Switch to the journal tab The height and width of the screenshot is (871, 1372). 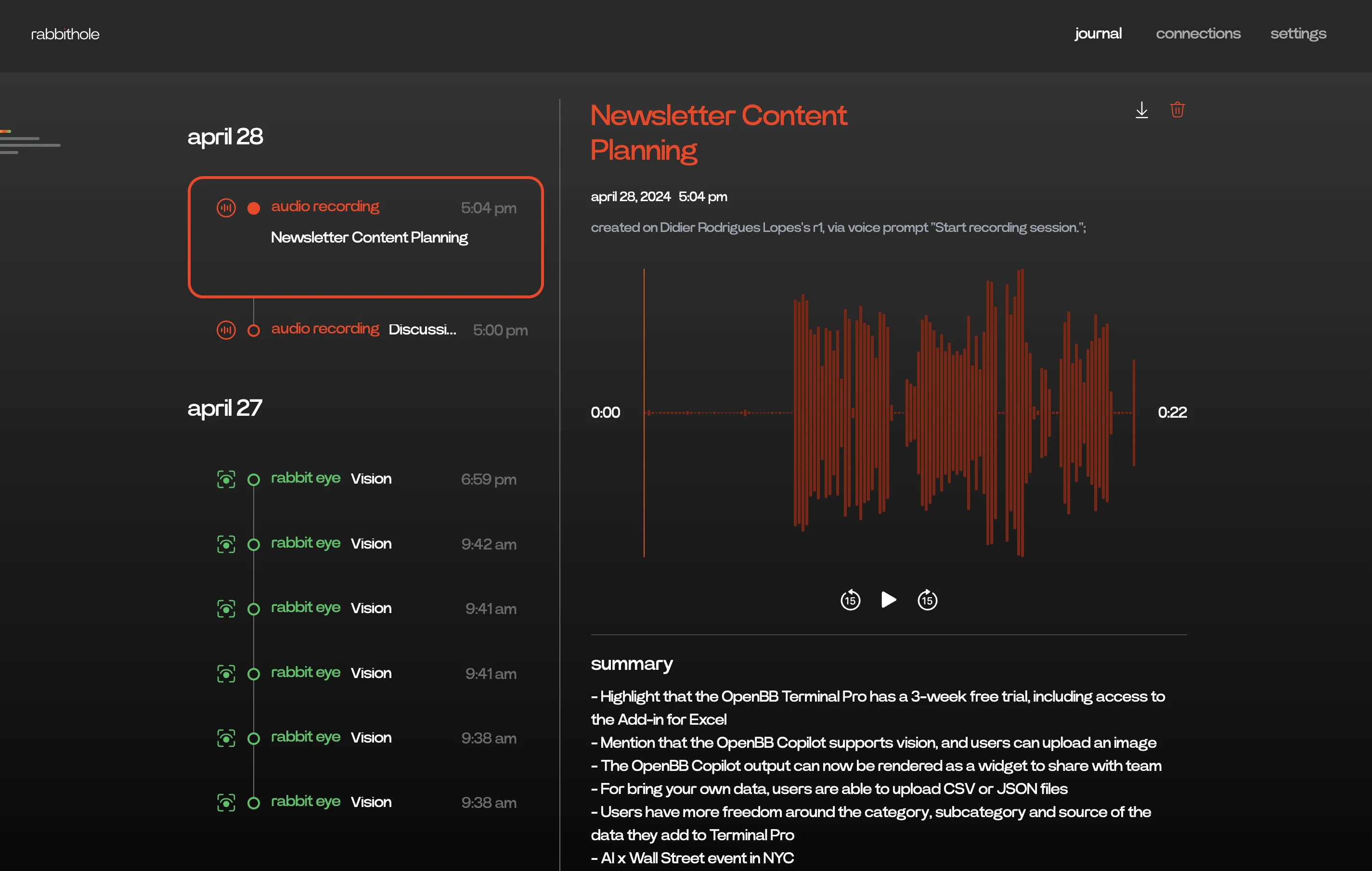point(1098,34)
